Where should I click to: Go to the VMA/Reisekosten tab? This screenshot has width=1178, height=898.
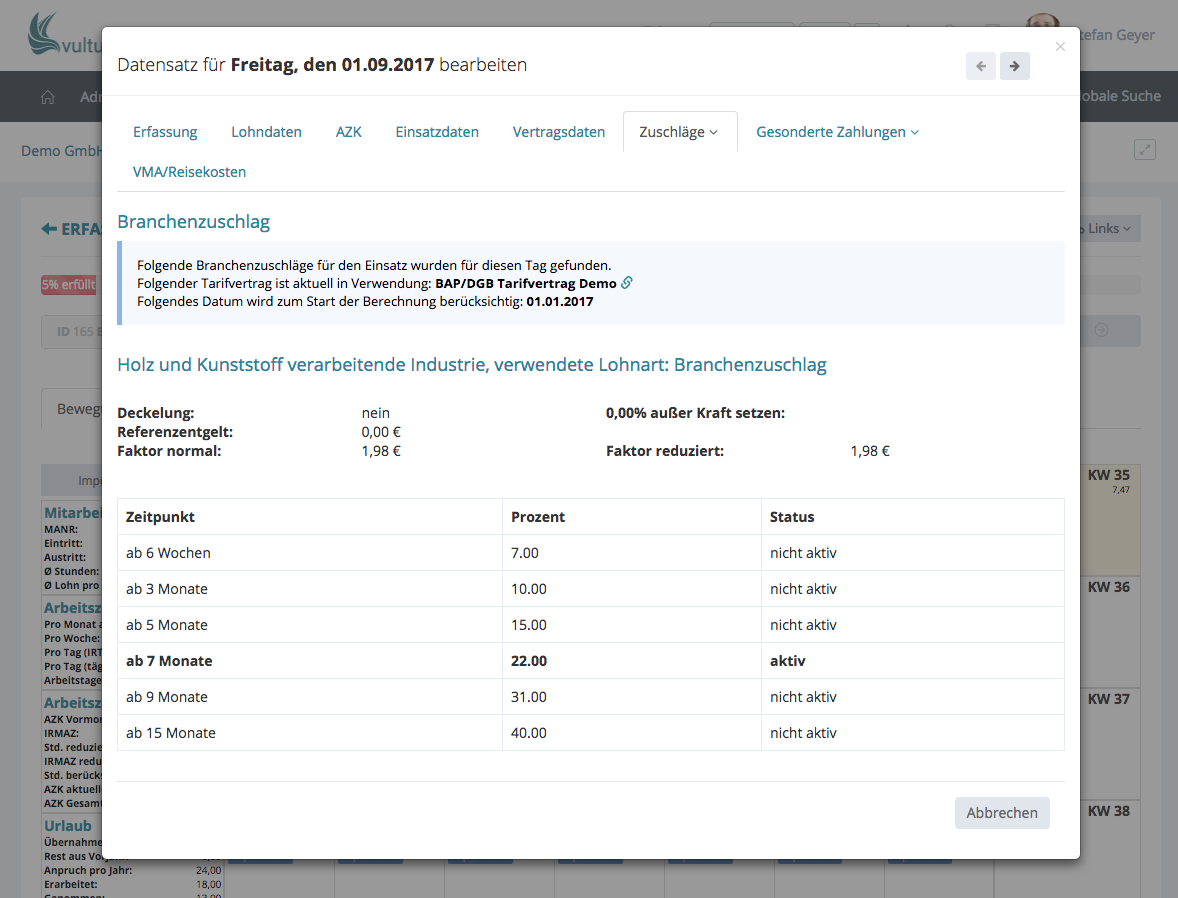pyautogui.click(x=189, y=172)
